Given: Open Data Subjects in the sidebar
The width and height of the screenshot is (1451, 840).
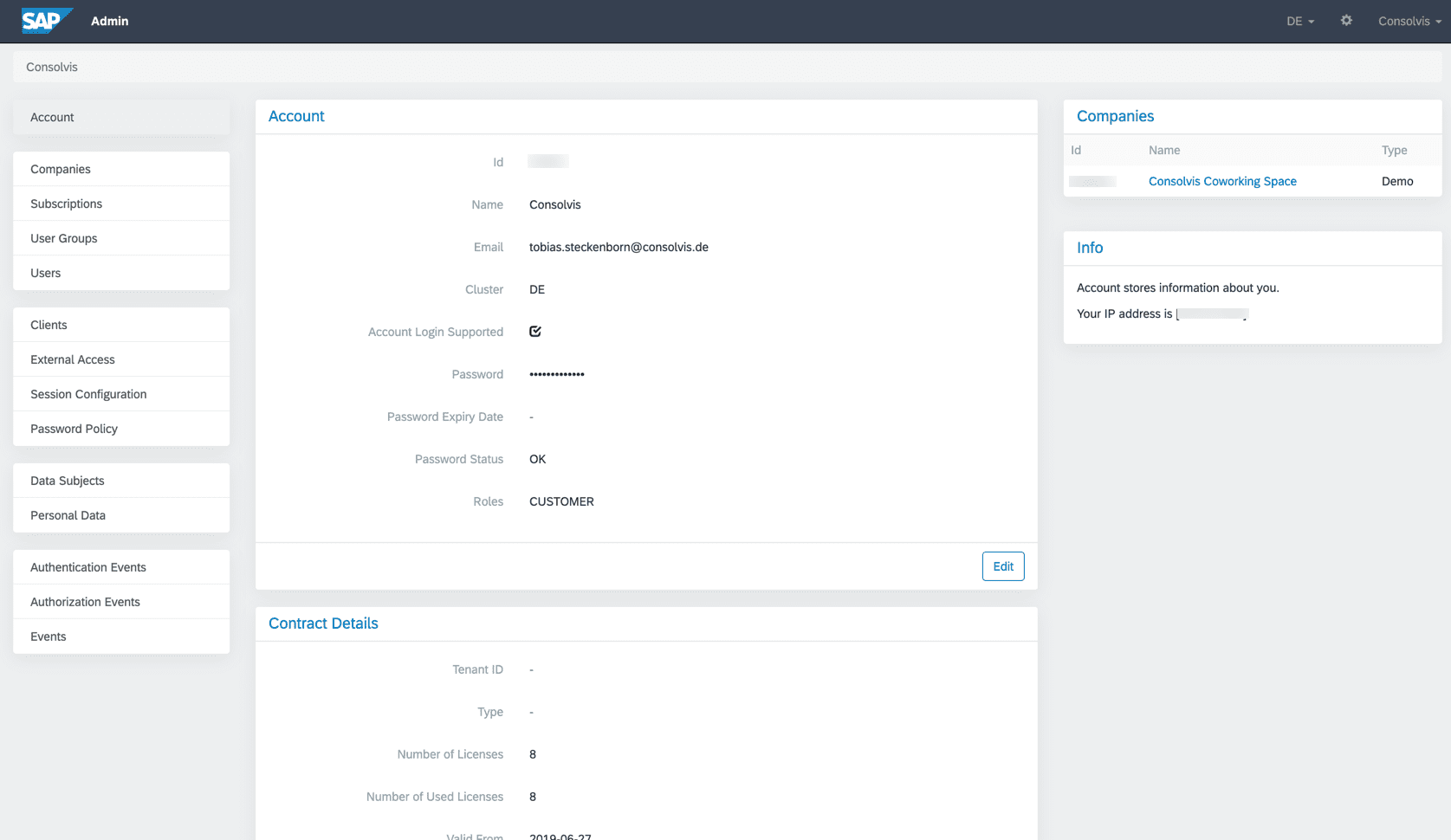Looking at the screenshot, I should [121, 481].
